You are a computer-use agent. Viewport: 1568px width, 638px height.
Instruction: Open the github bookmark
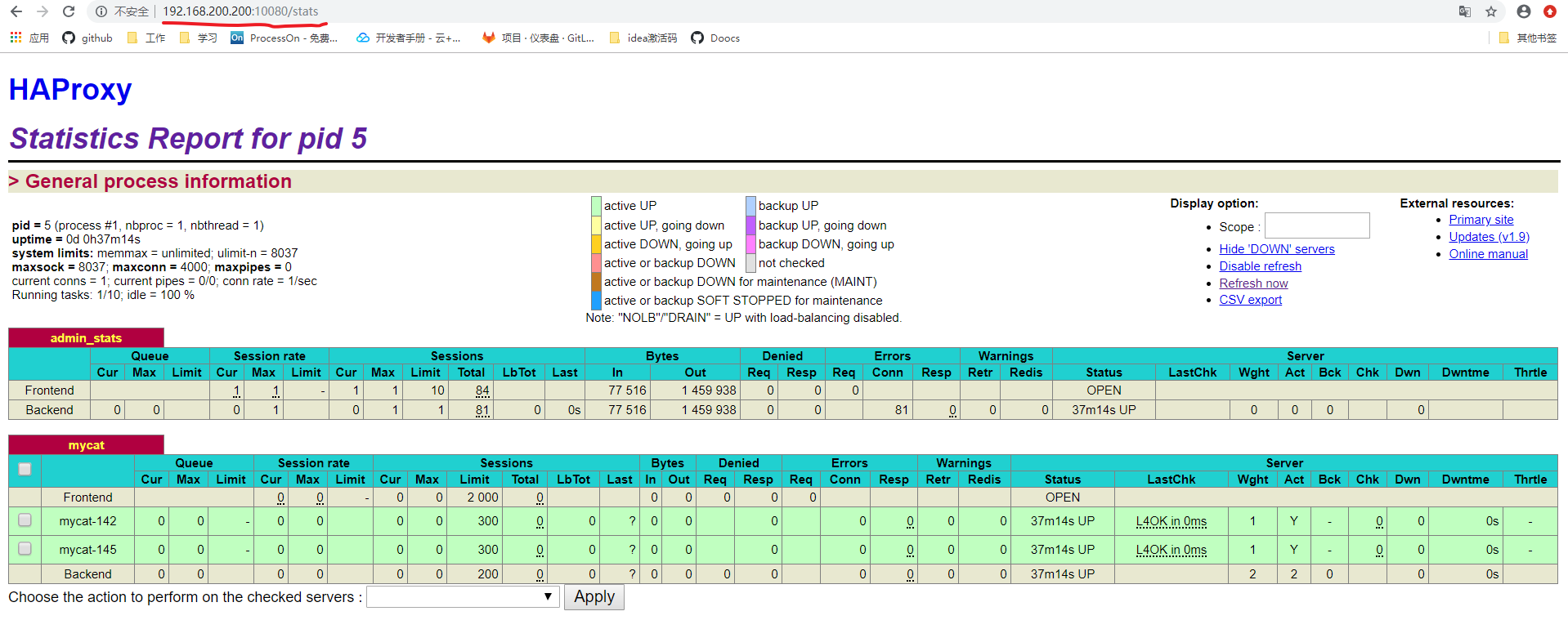click(87, 38)
